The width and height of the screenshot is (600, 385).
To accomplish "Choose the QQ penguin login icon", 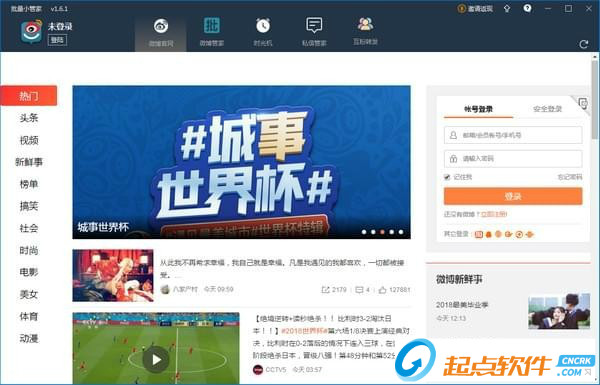I will click(x=489, y=234).
